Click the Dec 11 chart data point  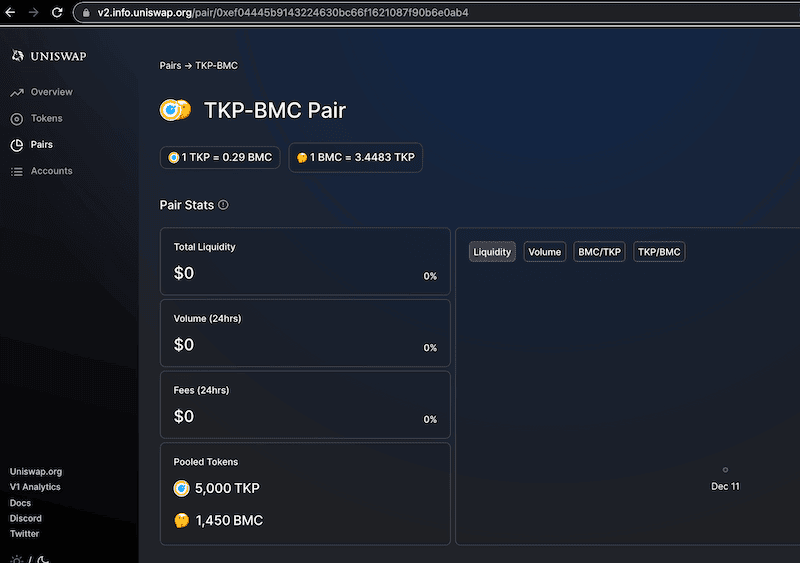(x=725, y=470)
